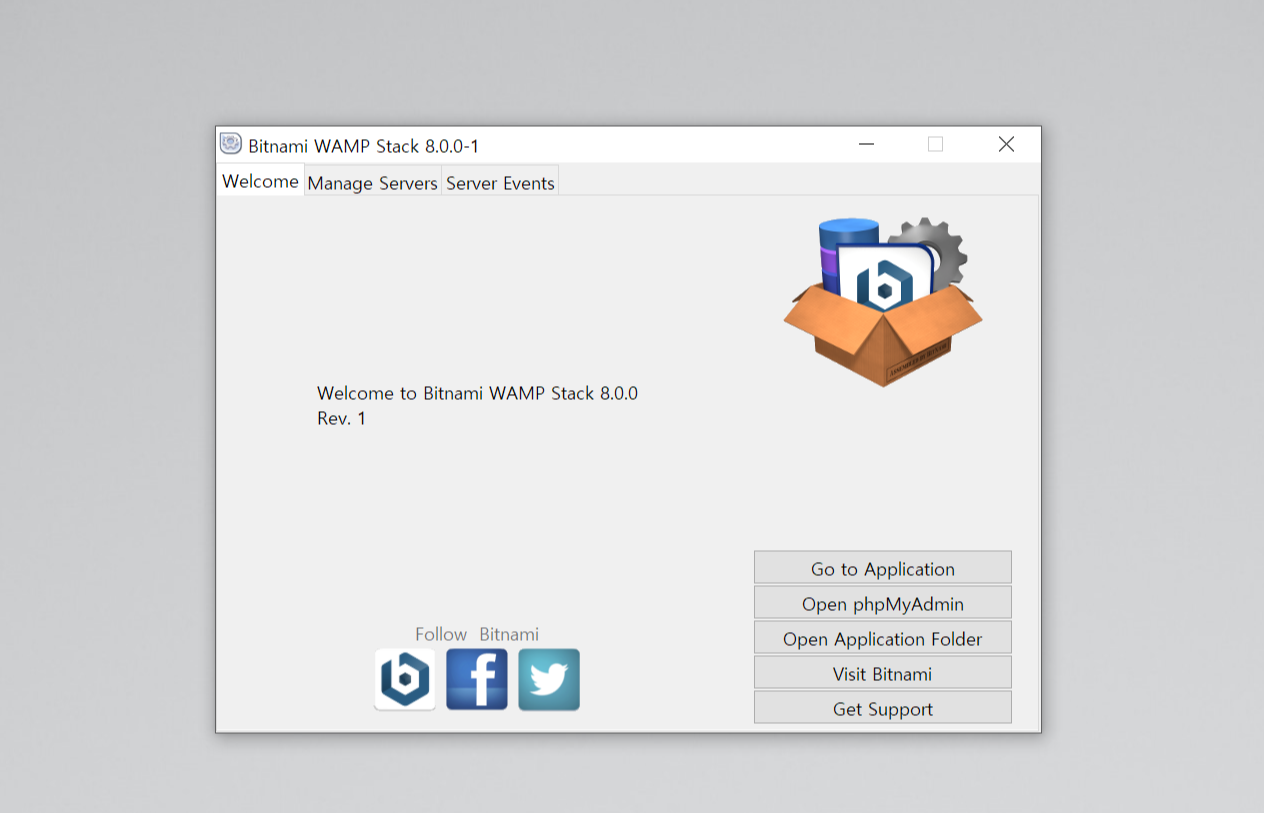Click the Go to Application button
Screen dimensions: 1264x813
coord(883,568)
